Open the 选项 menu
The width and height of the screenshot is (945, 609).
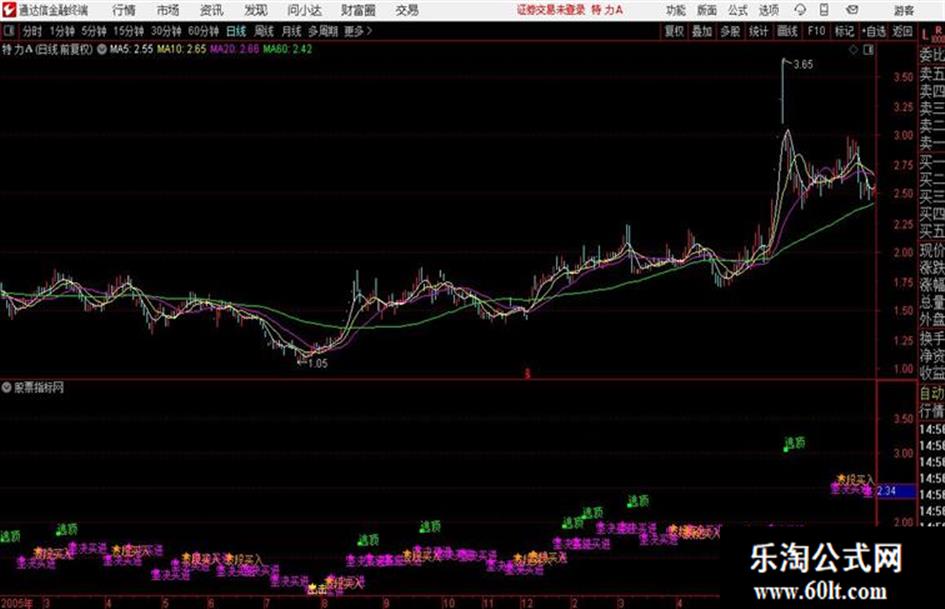tap(768, 10)
